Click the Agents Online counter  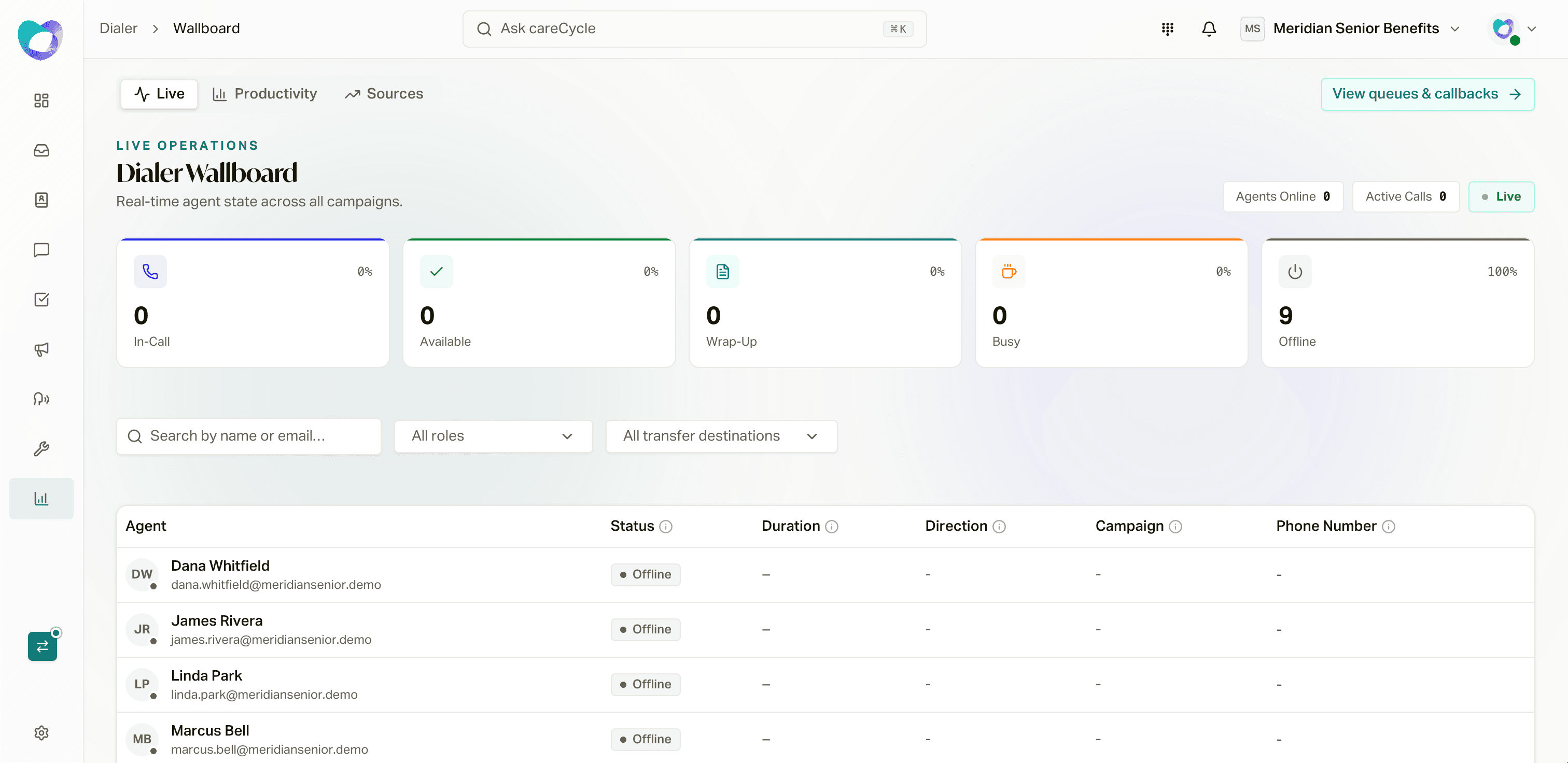[1282, 196]
